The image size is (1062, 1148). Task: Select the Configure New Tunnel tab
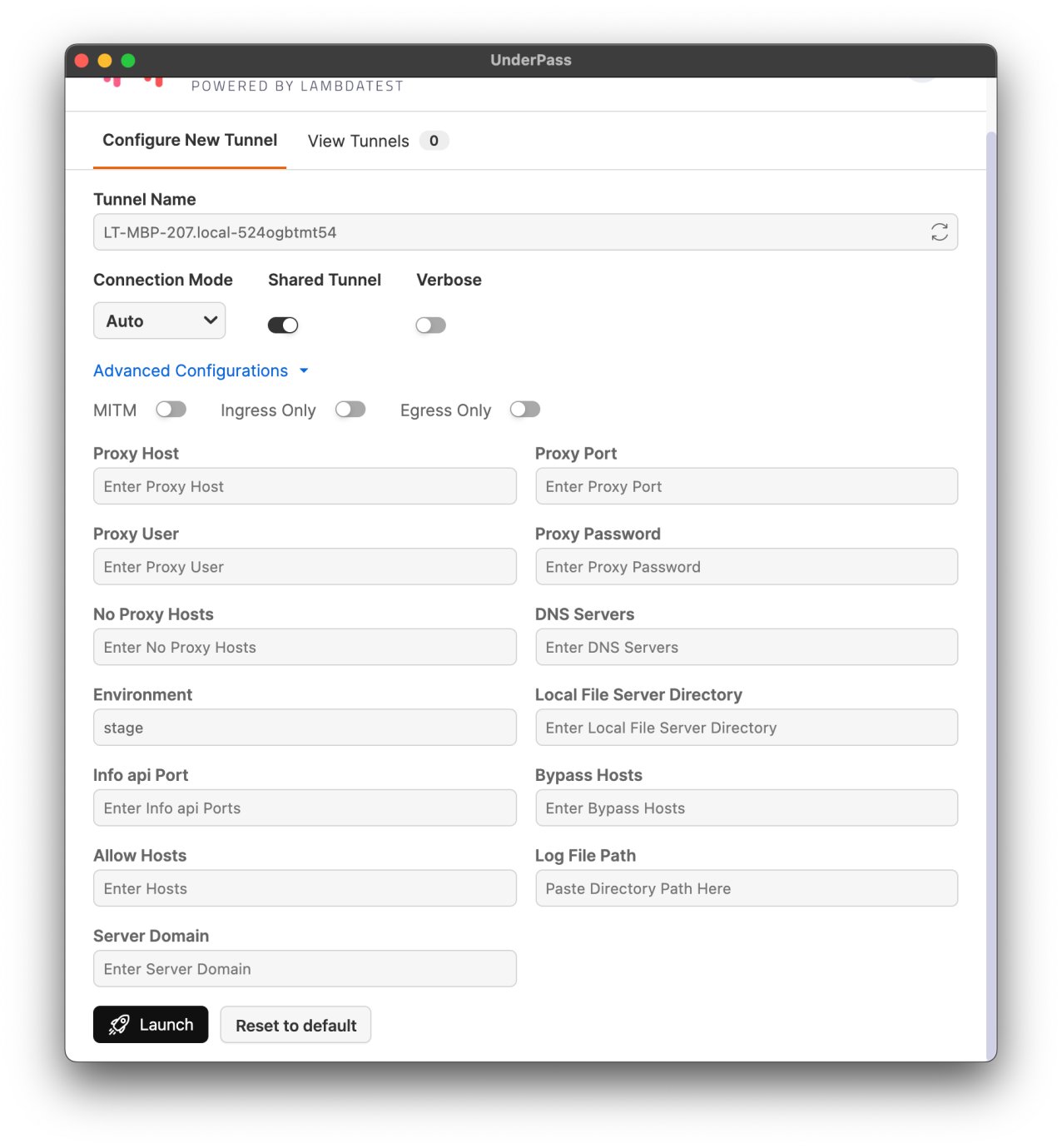(x=190, y=140)
